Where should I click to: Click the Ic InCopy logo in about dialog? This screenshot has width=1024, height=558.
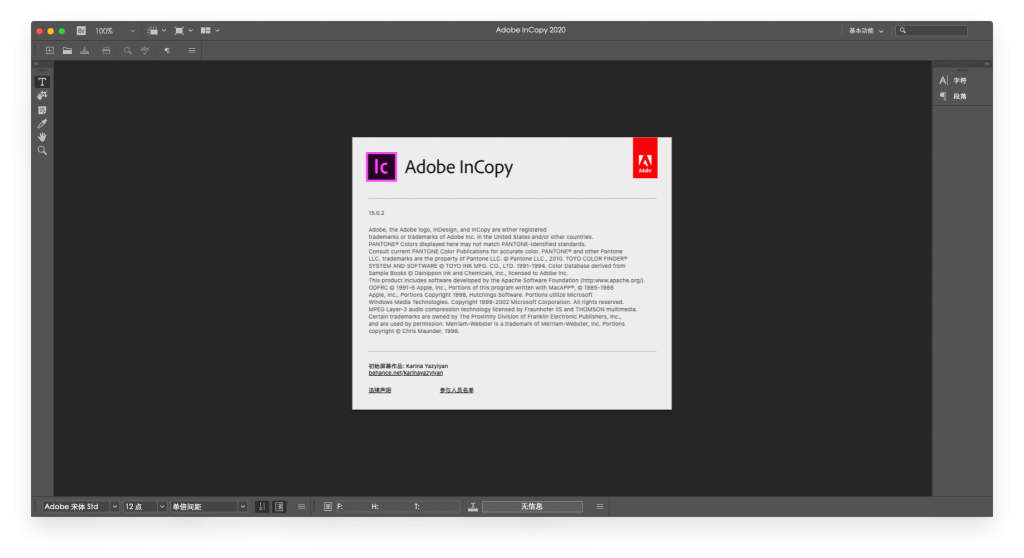click(x=381, y=167)
